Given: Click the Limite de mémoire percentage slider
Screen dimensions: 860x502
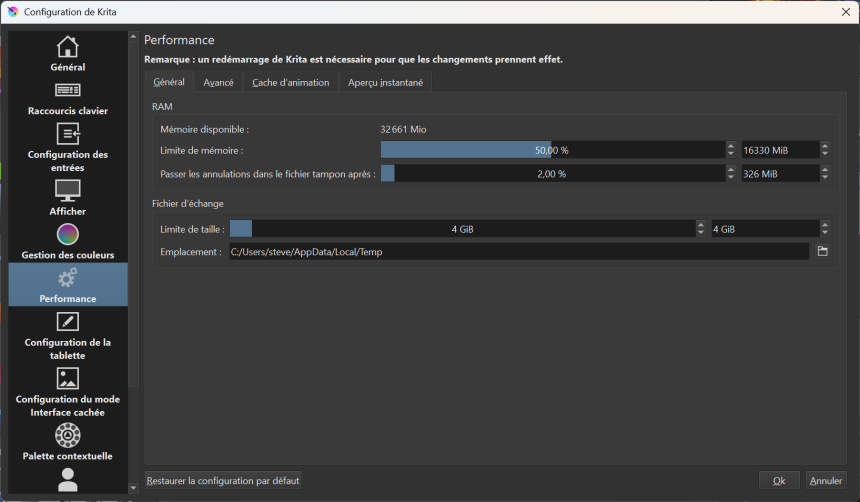Looking at the screenshot, I should [551, 150].
